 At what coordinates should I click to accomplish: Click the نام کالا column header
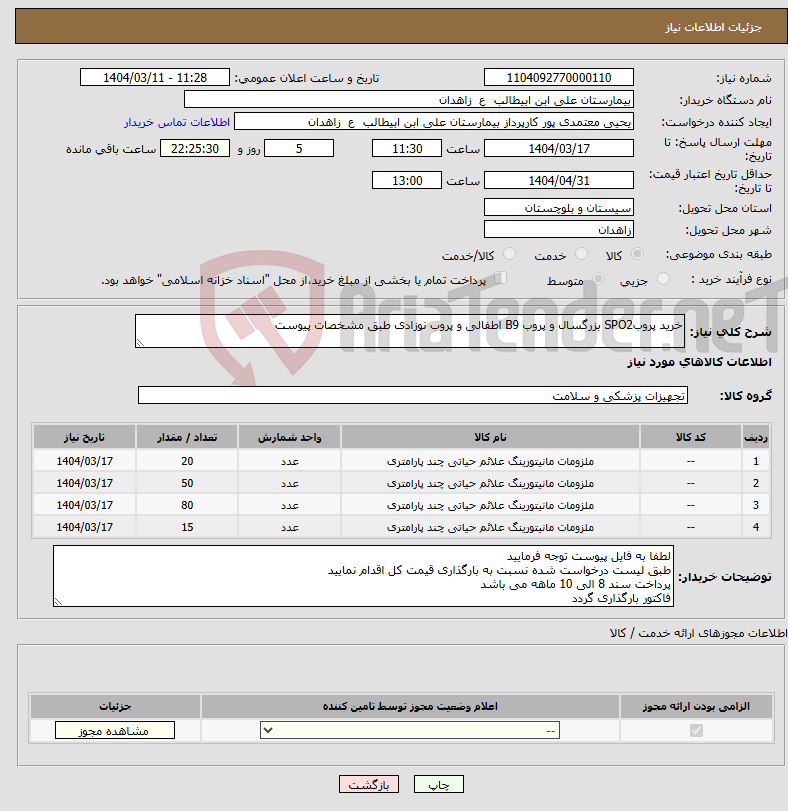point(490,437)
